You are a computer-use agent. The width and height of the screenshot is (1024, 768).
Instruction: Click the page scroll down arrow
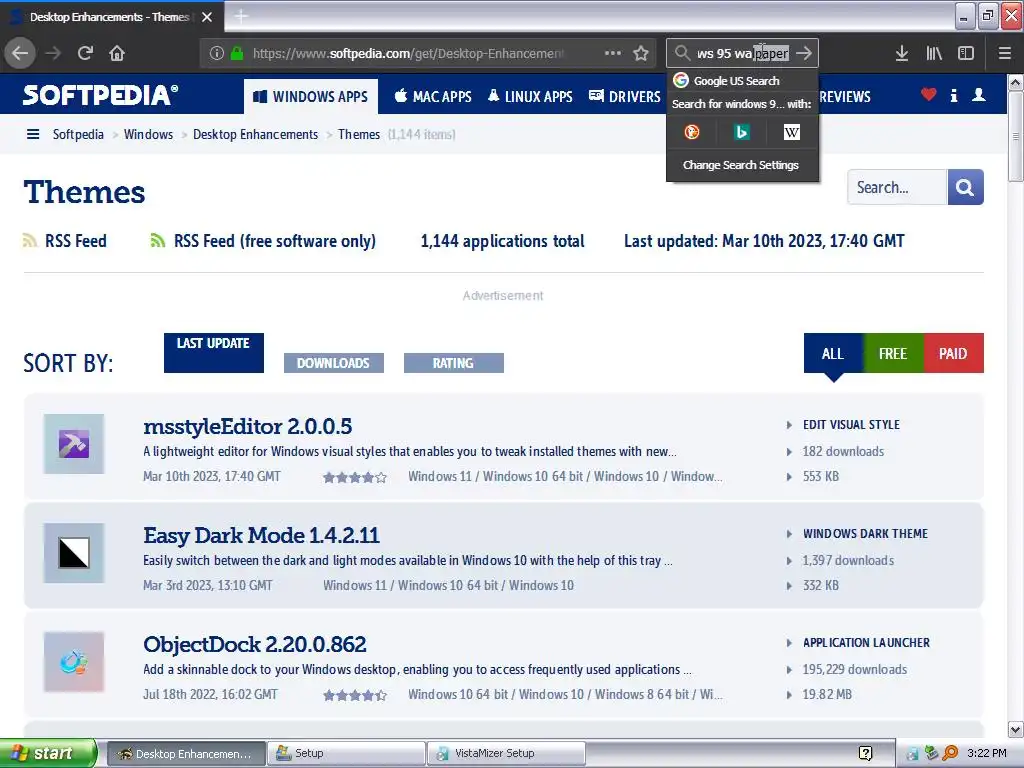coord(1015,729)
